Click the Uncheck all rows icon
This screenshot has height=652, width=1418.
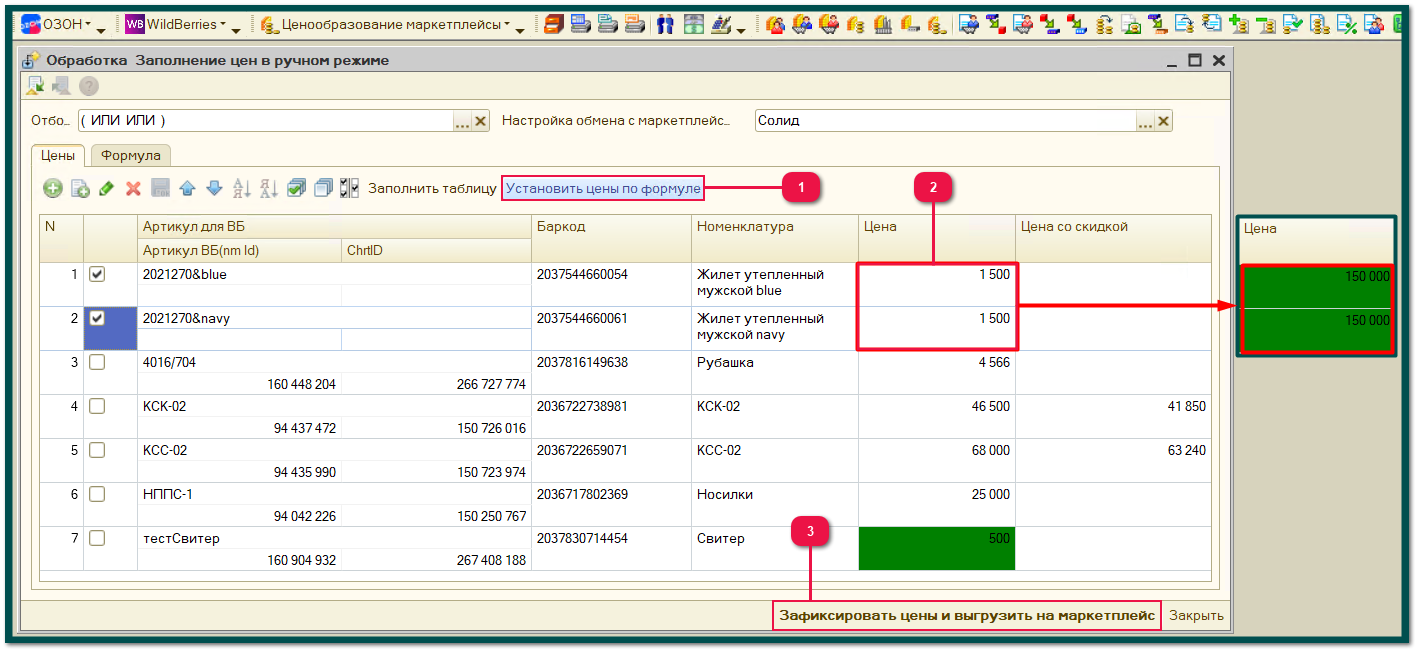pos(322,188)
